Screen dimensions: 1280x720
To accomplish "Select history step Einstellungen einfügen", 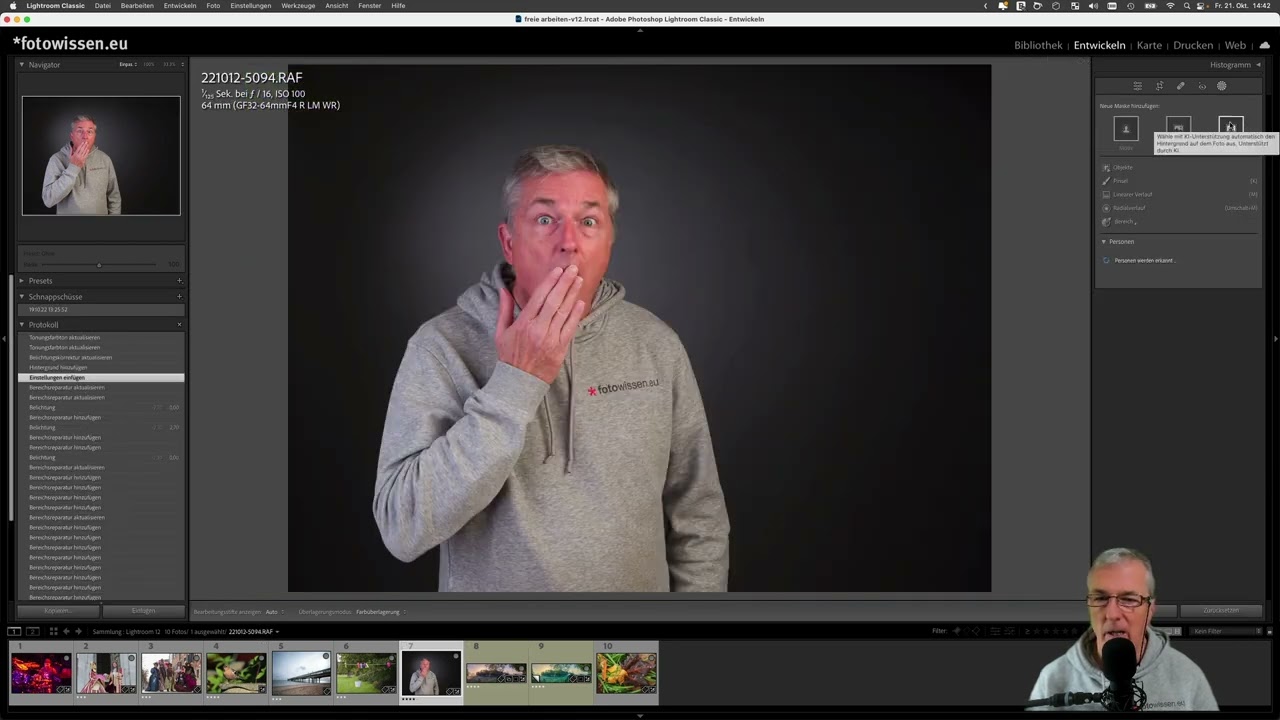I will [101, 378].
